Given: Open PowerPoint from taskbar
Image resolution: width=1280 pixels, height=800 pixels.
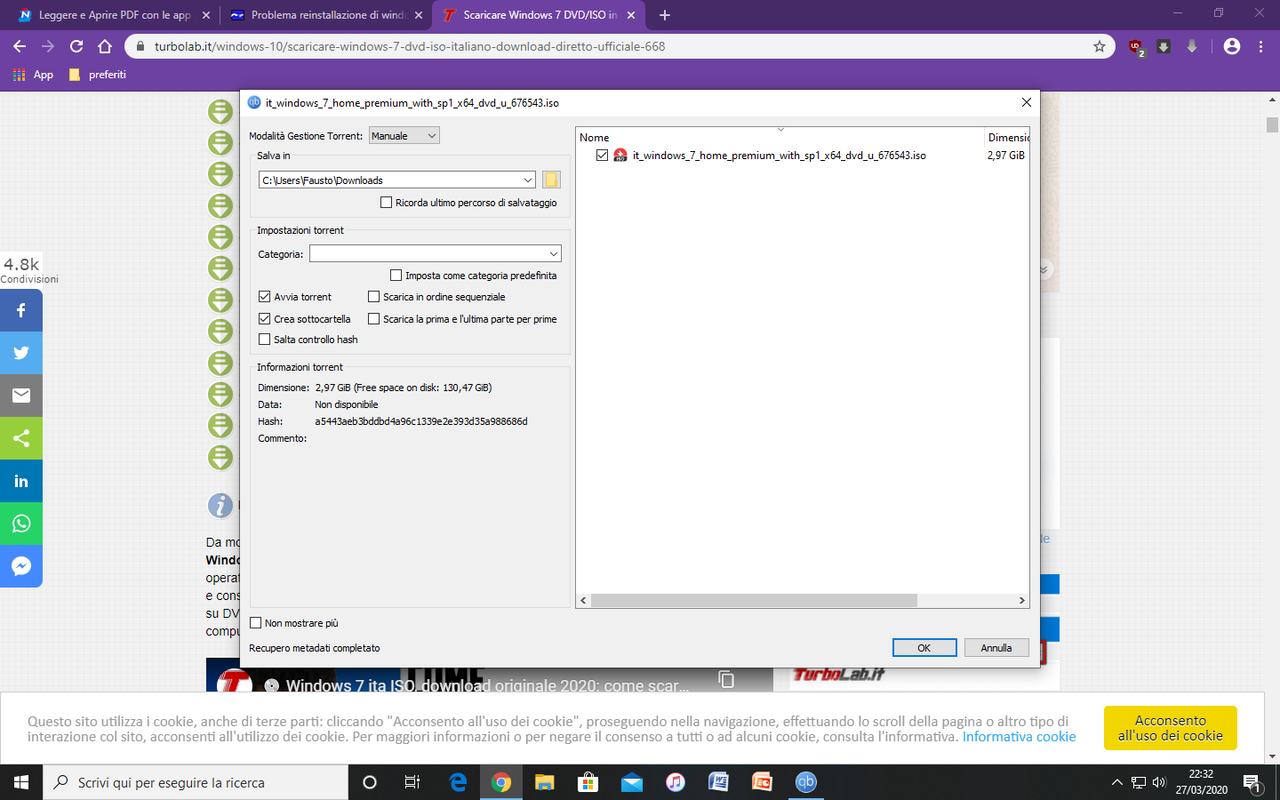Looking at the screenshot, I should tap(761, 782).
